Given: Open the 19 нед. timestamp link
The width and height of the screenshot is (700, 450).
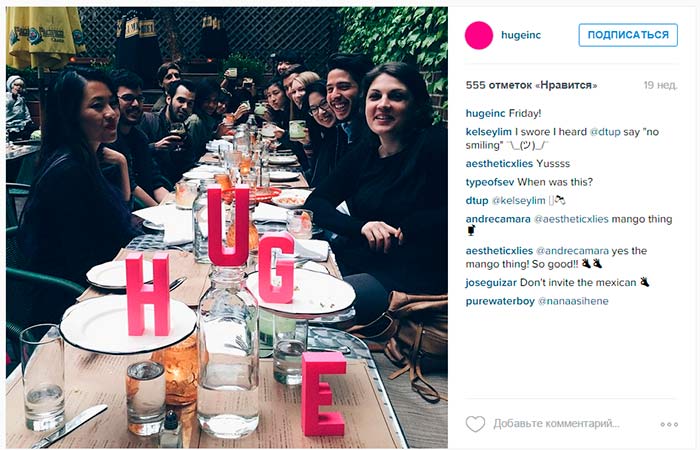Looking at the screenshot, I should pos(660,85).
